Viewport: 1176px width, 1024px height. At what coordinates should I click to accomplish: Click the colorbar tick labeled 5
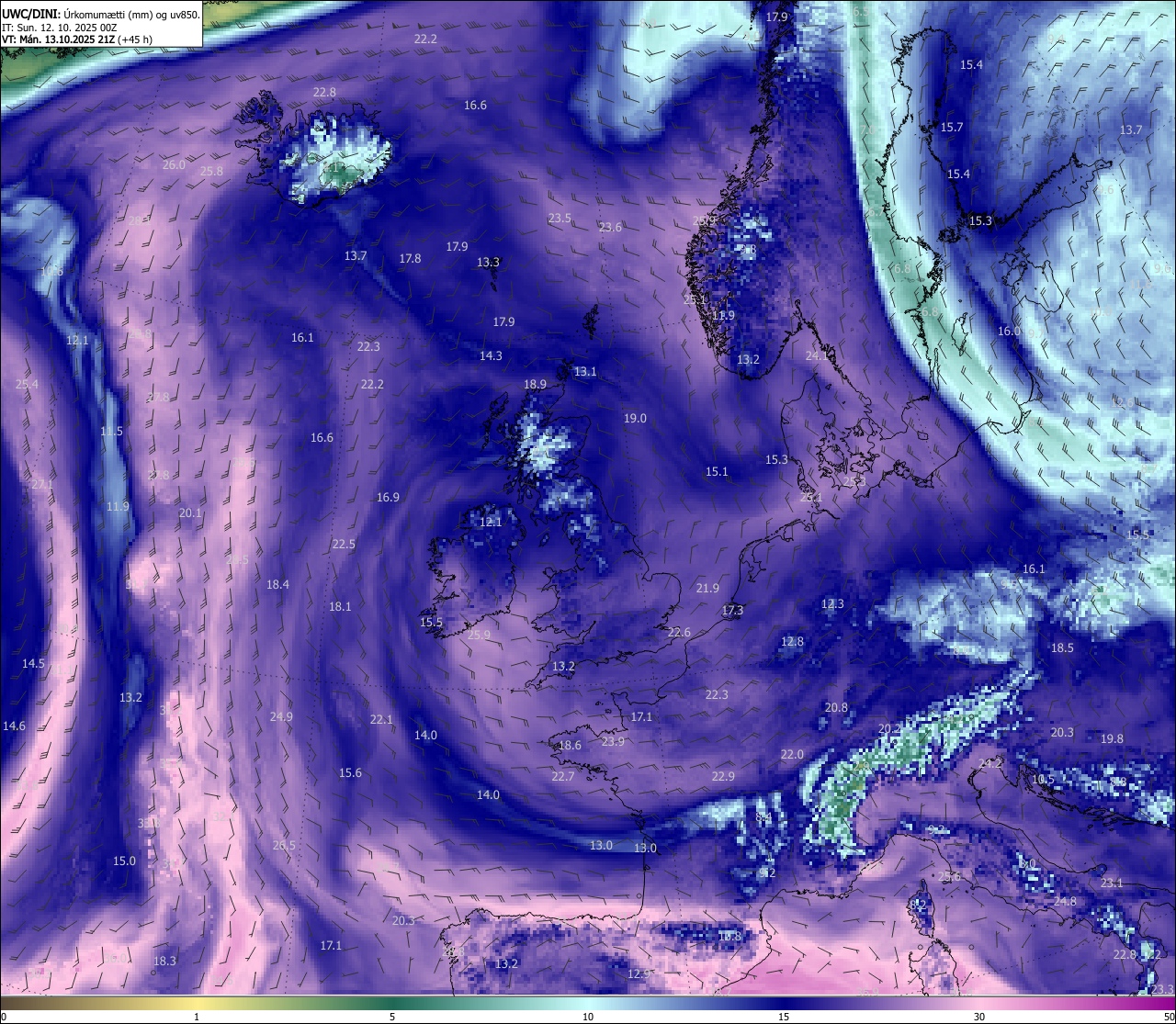click(x=392, y=1017)
